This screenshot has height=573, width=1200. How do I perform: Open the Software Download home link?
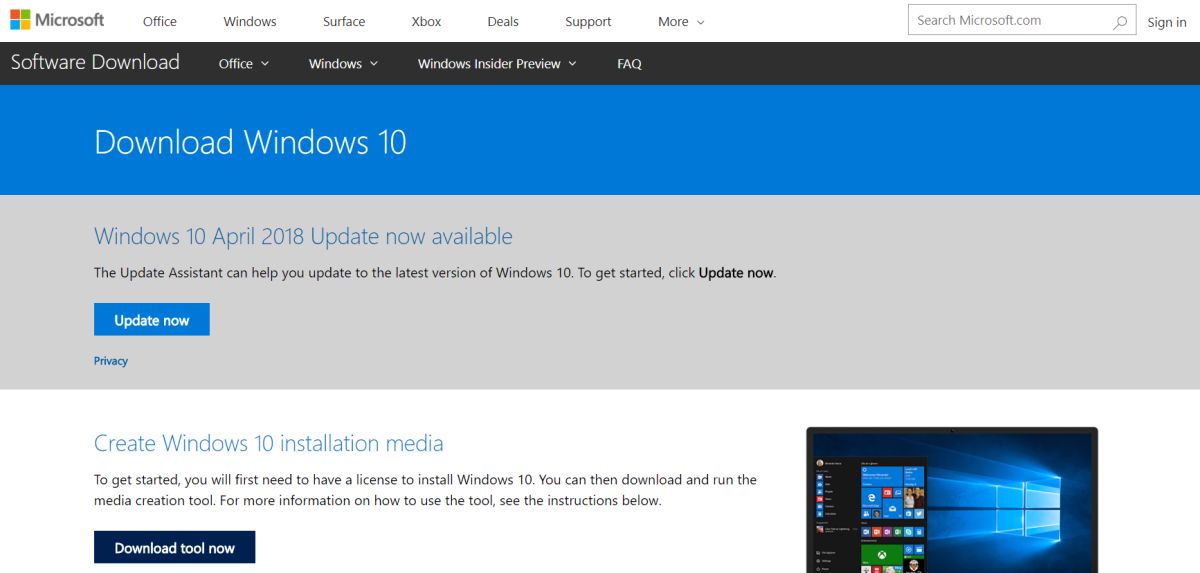pos(95,62)
